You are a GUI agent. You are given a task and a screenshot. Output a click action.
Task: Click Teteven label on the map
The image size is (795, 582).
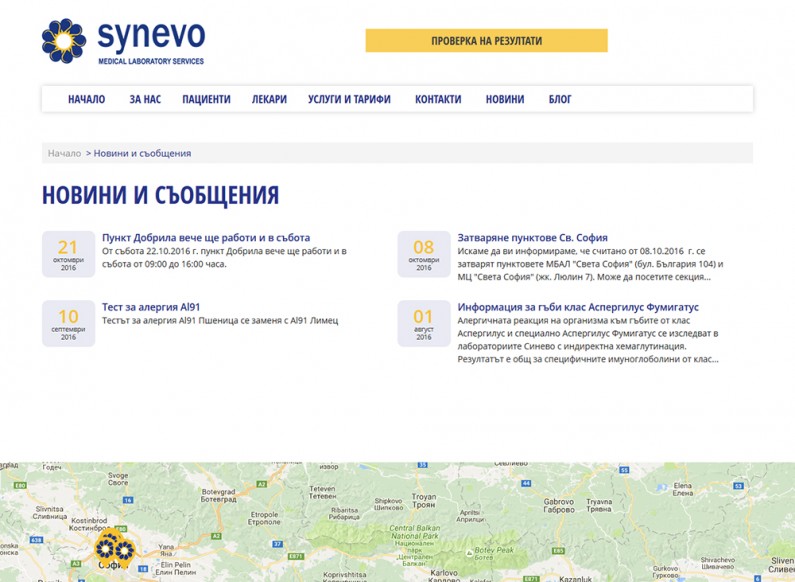tap(322, 492)
